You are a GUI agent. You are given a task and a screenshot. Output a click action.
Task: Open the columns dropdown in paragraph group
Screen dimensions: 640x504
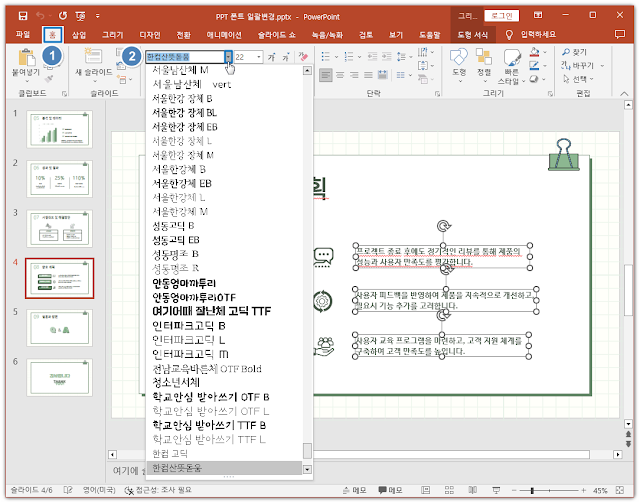[x=403, y=75]
